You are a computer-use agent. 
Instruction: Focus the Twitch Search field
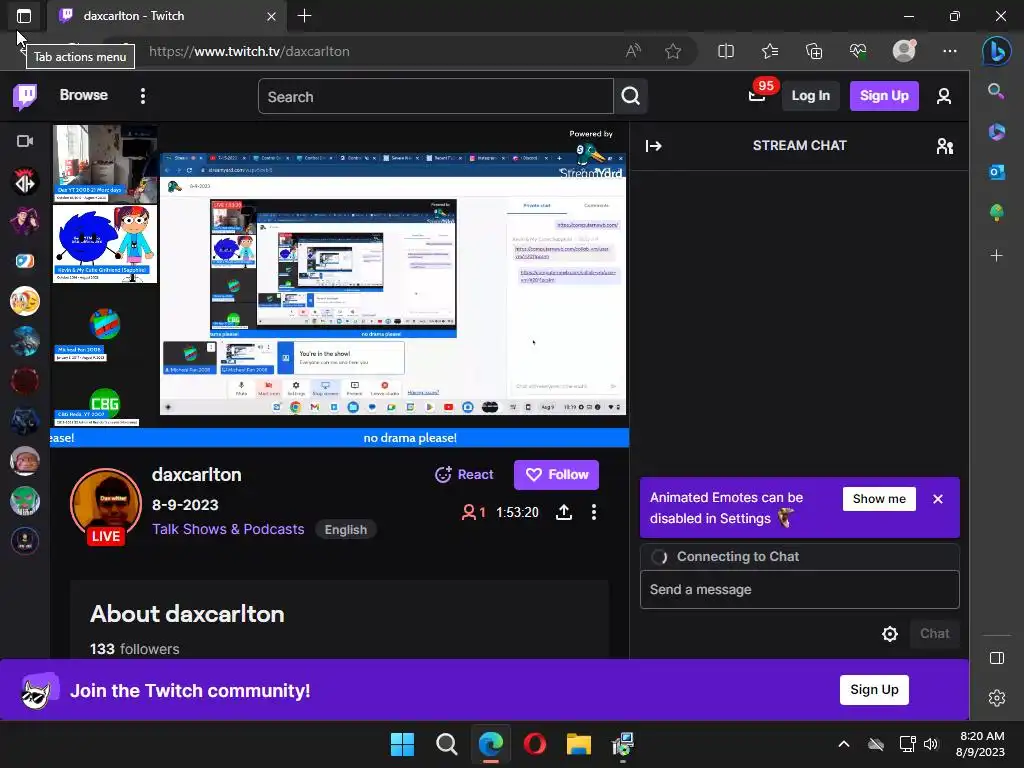point(436,97)
